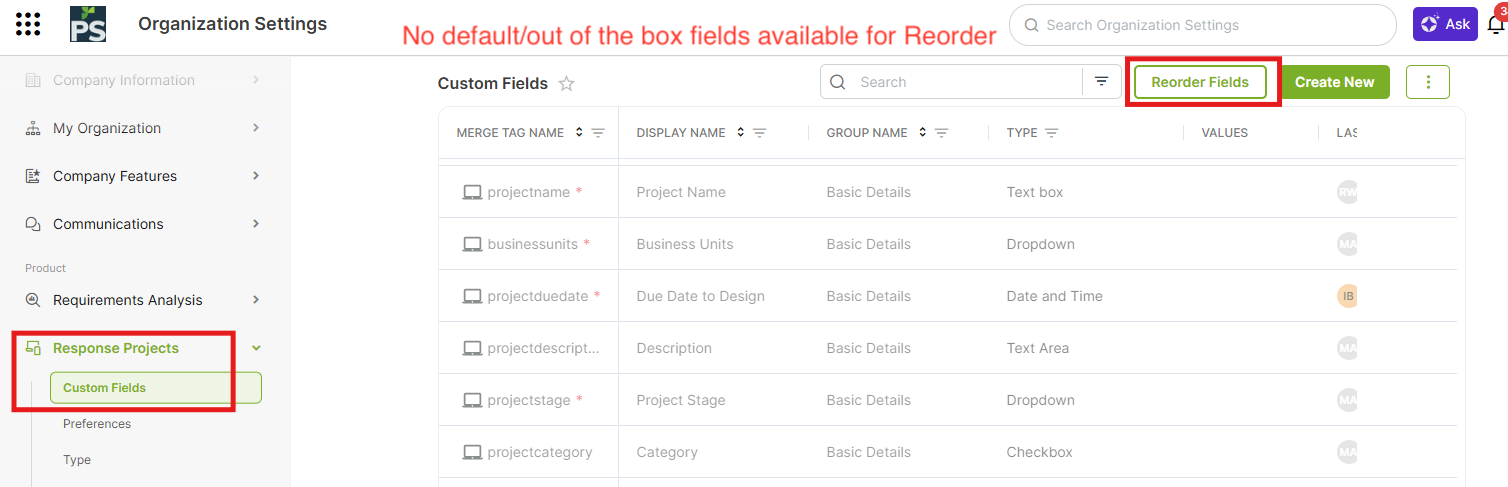
Task: Filter the Merge Tag Name column
Action: coord(598,133)
